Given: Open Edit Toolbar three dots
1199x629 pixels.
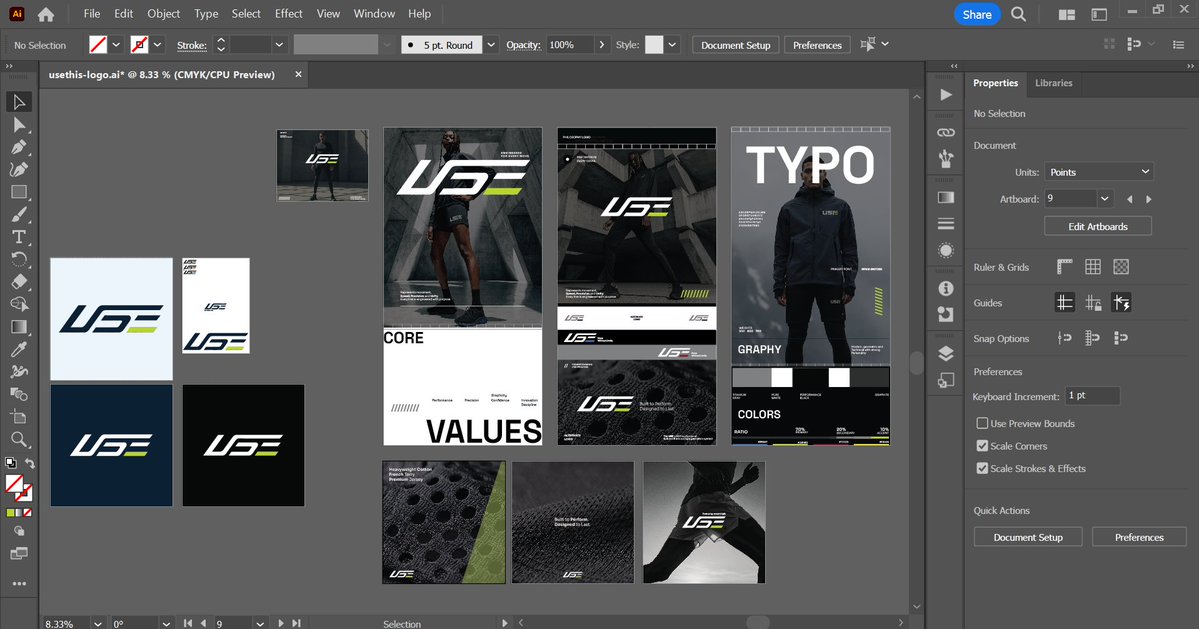Looking at the screenshot, I should coord(19,583).
